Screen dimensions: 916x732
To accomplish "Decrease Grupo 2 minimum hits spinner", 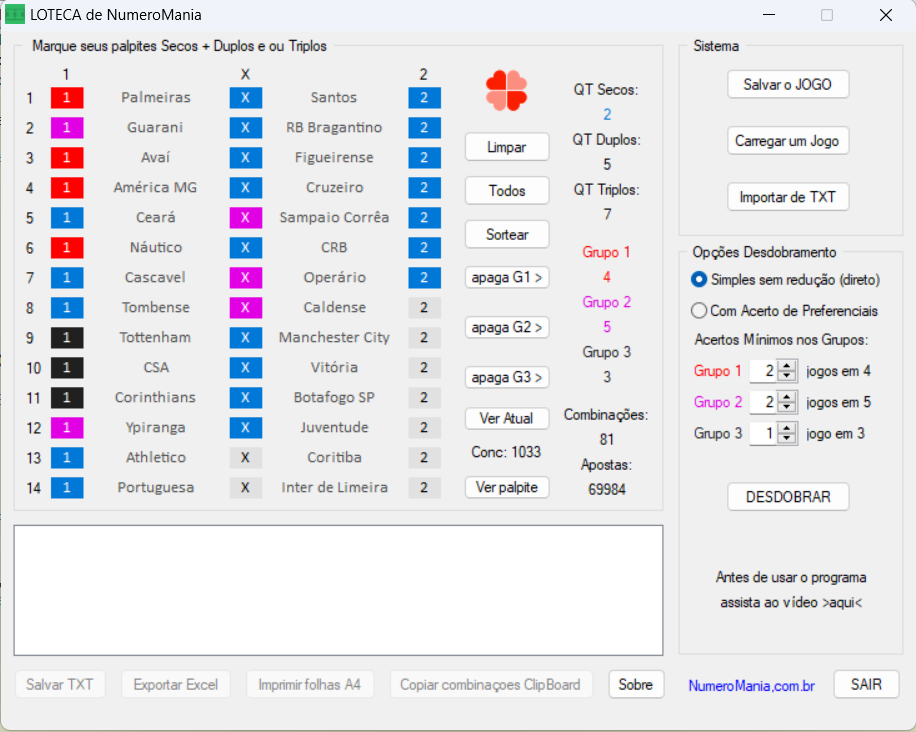I will point(787,407).
